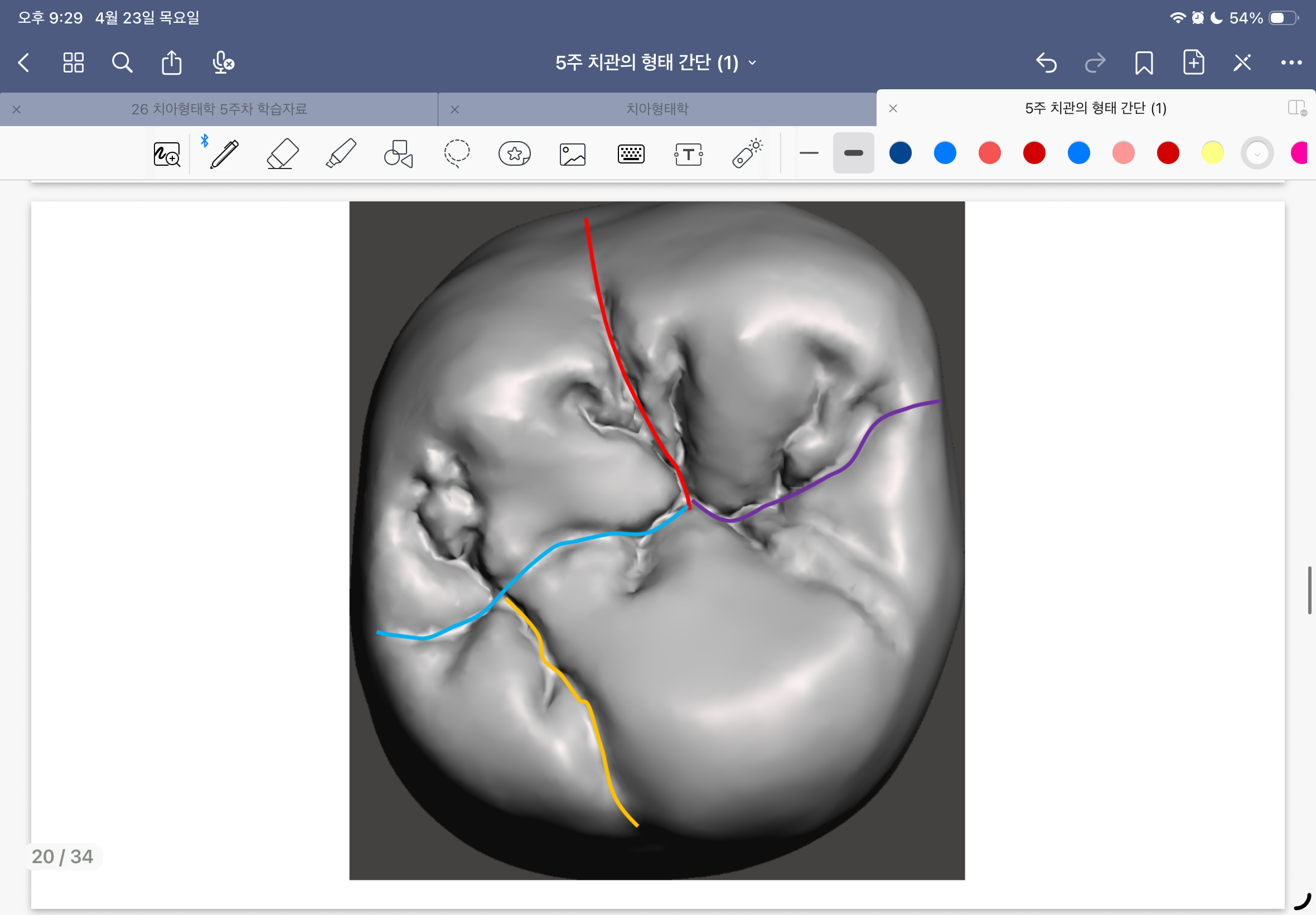Switch to 26 치아형태학 5주차 학습자료 tab

click(x=219, y=109)
